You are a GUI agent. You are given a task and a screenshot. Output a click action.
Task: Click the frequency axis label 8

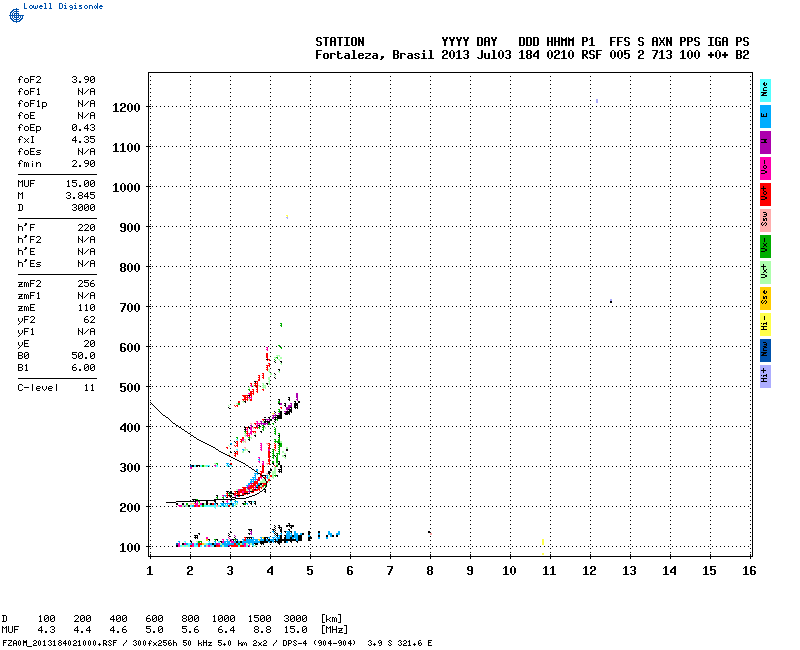pyautogui.click(x=430, y=571)
